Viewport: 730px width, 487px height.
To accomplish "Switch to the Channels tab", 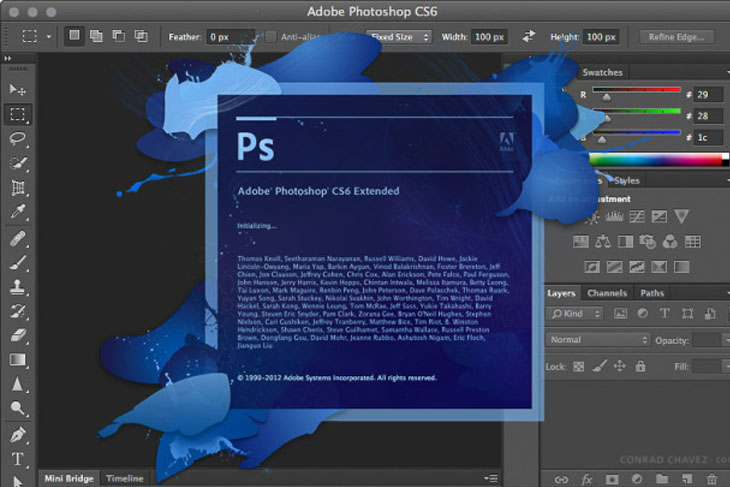I will (x=607, y=293).
